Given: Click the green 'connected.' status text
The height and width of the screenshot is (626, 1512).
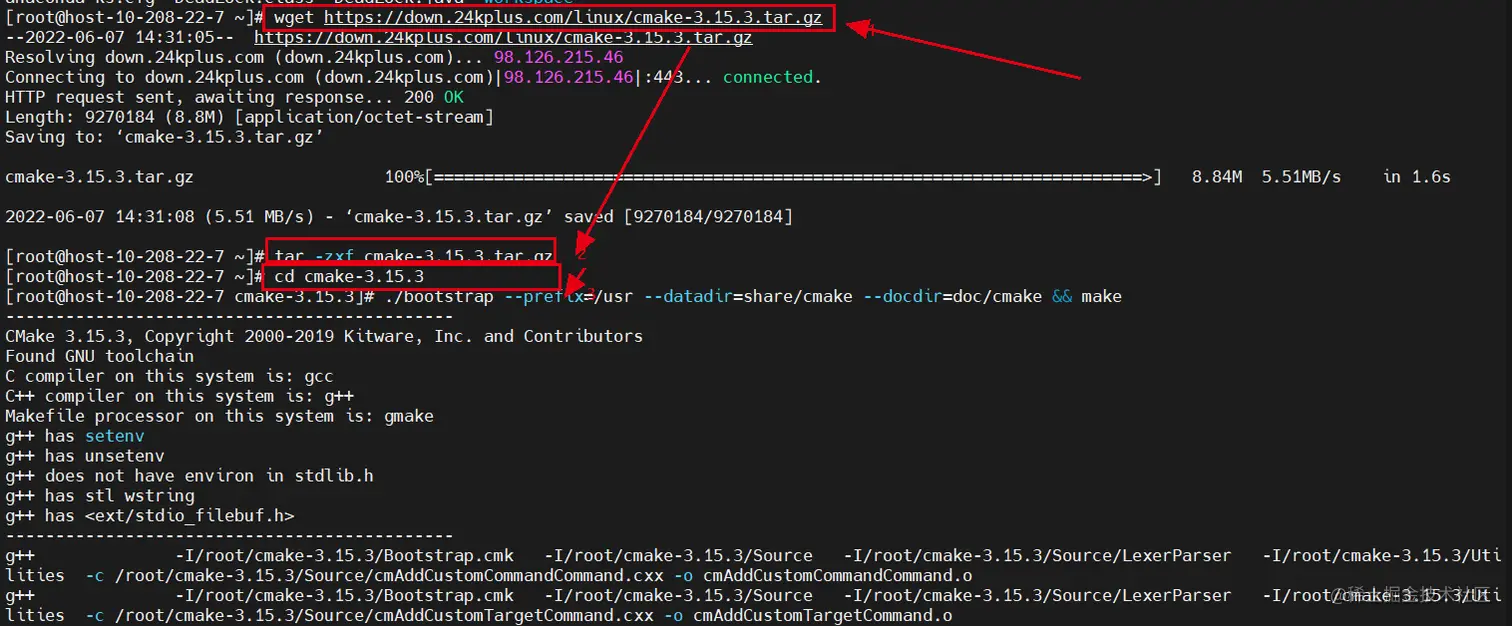Looking at the screenshot, I should click(x=772, y=77).
